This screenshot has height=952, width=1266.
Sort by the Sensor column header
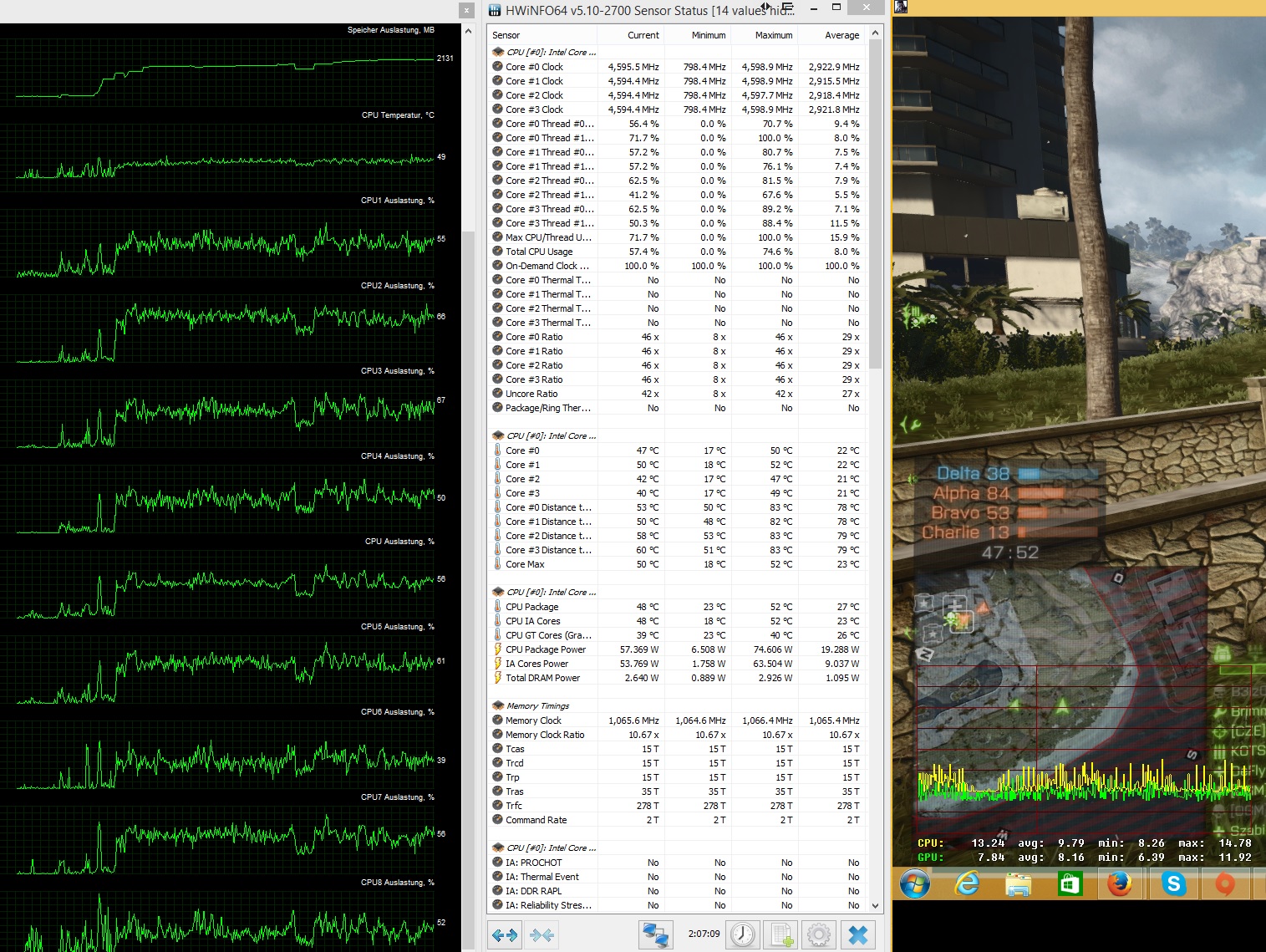(542, 35)
